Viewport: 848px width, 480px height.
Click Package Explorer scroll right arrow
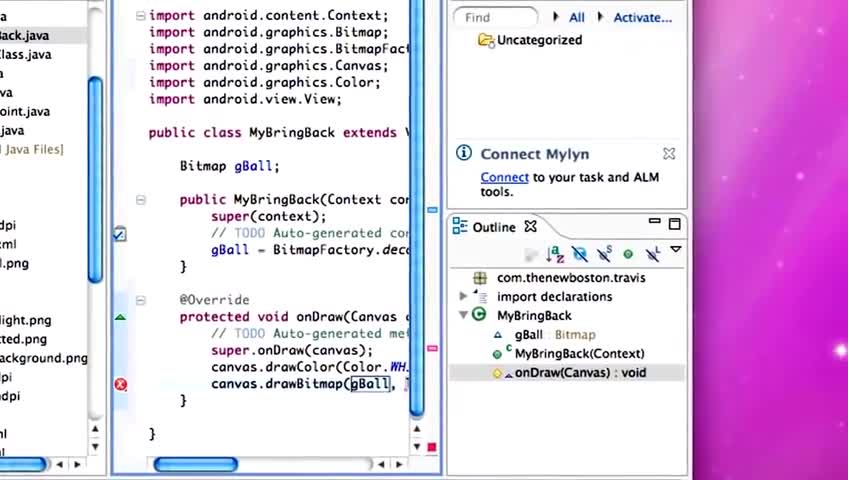coord(77,464)
